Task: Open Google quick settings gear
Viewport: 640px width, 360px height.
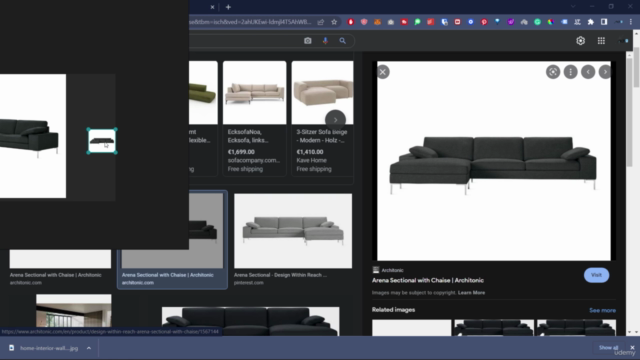Action: pyautogui.click(x=580, y=41)
